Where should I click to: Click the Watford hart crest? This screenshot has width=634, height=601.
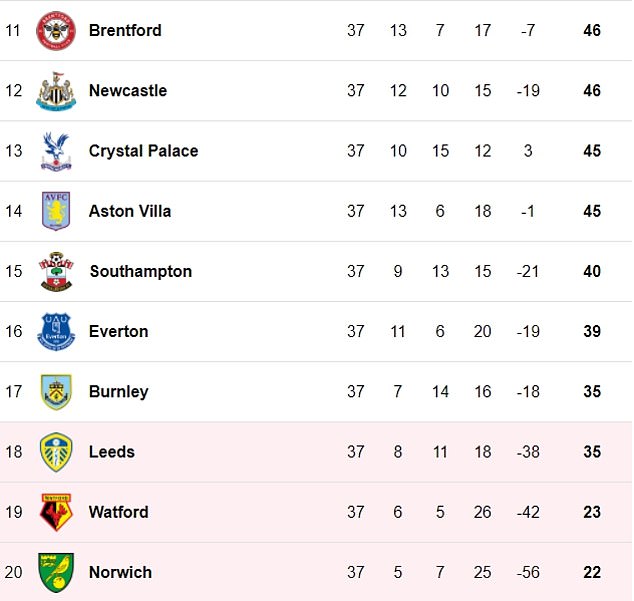tap(56, 512)
